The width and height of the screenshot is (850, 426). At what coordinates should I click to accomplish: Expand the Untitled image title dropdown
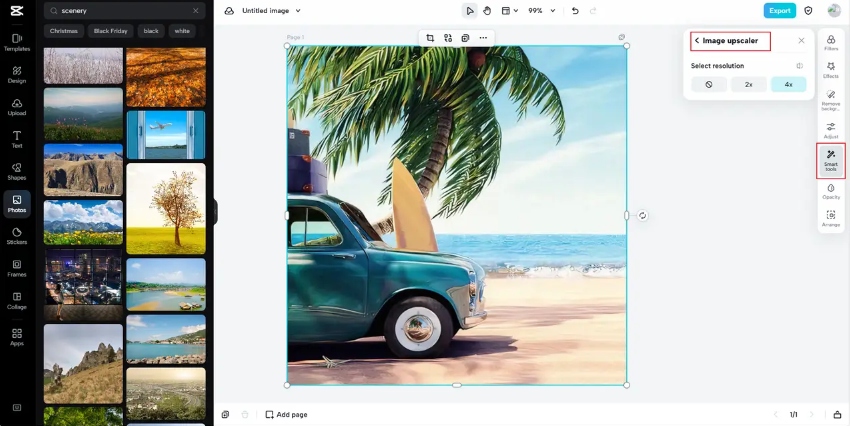[x=298, y=11]
